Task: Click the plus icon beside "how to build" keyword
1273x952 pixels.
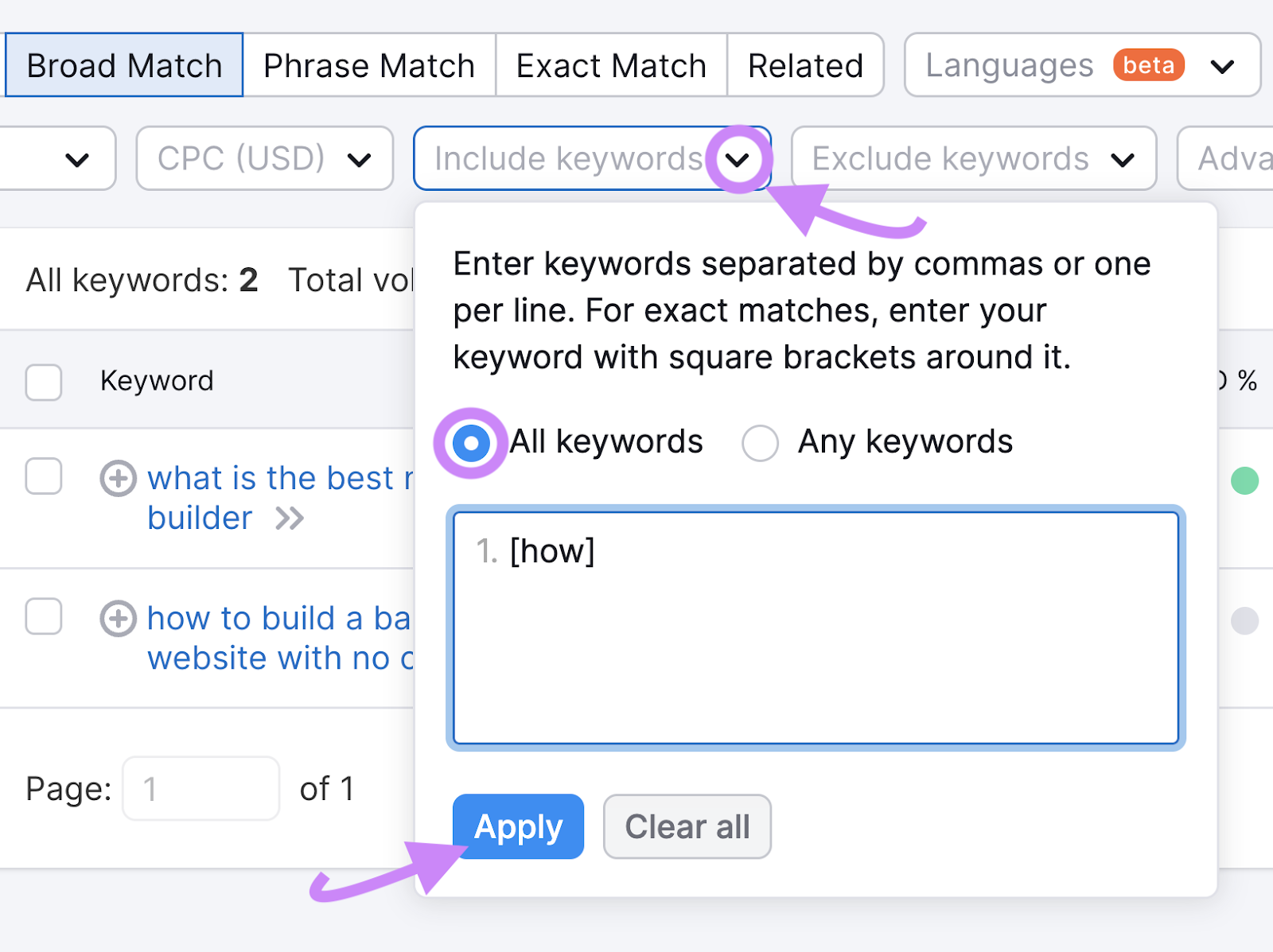Action: click(x=118, y=619)
